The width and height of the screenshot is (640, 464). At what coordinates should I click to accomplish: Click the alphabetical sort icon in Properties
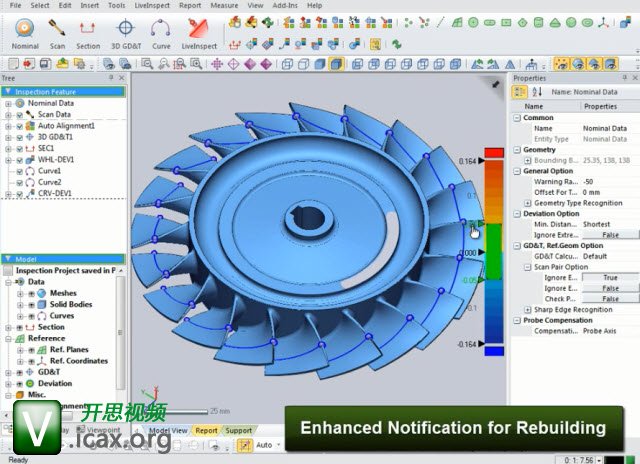point(536,92)
